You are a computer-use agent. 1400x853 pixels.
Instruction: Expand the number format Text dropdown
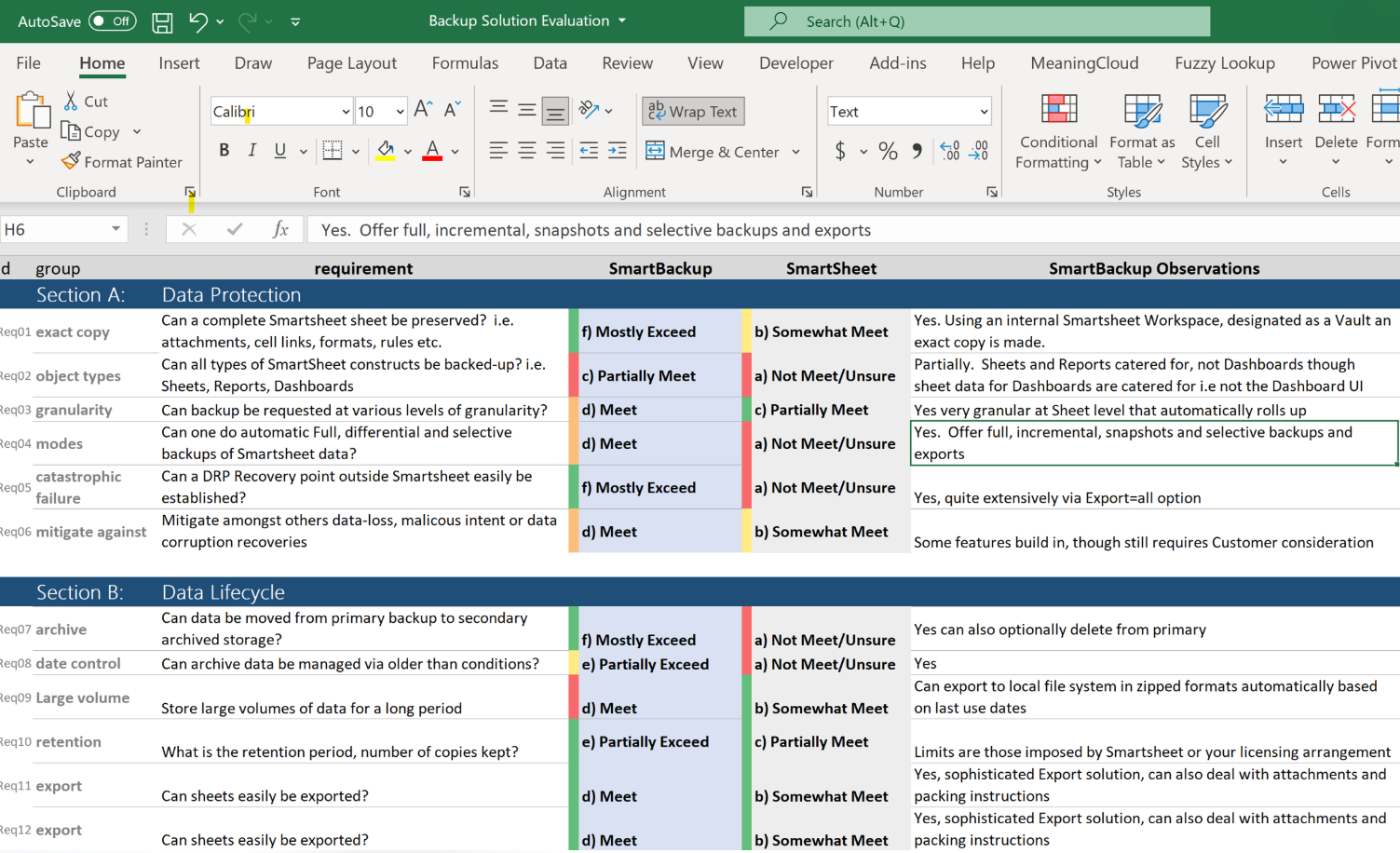pos(984,112)
